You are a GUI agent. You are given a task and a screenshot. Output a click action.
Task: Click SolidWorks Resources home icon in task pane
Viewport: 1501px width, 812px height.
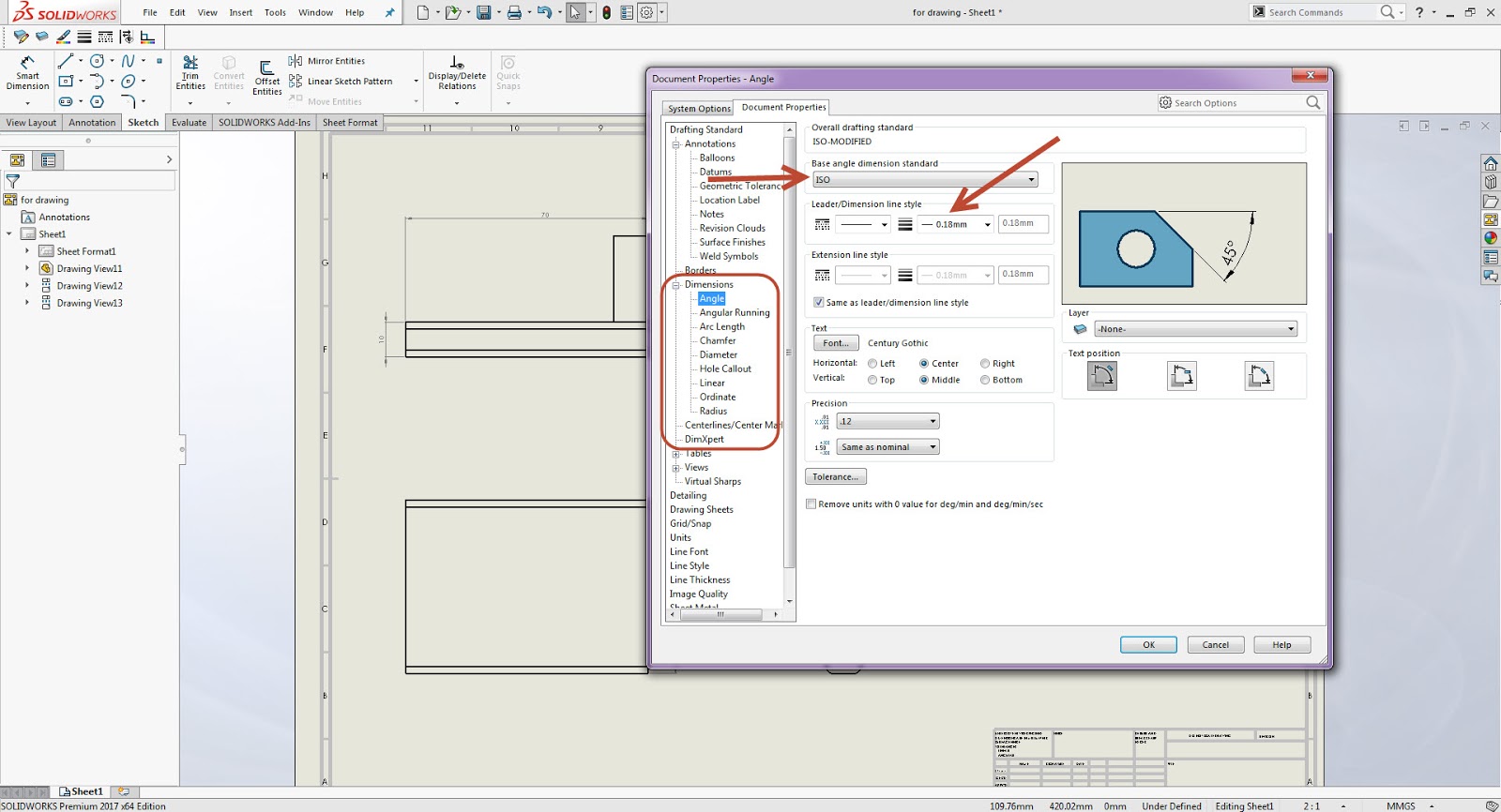click(1491, 163)
